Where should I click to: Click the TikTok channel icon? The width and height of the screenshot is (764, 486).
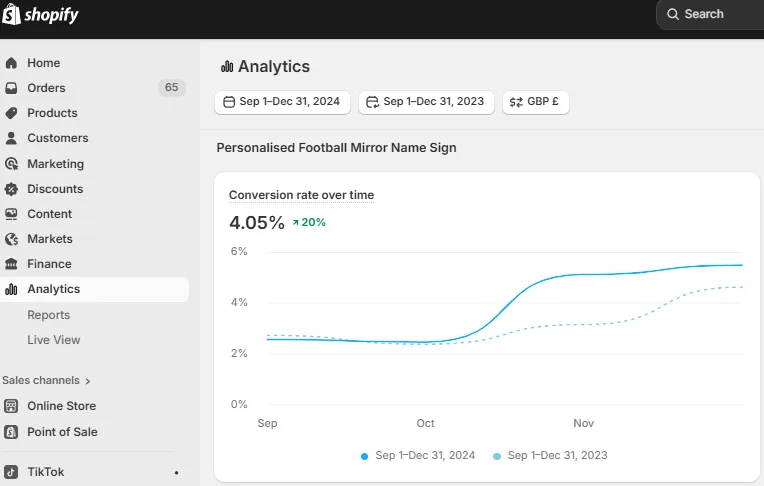click(11, 472)
